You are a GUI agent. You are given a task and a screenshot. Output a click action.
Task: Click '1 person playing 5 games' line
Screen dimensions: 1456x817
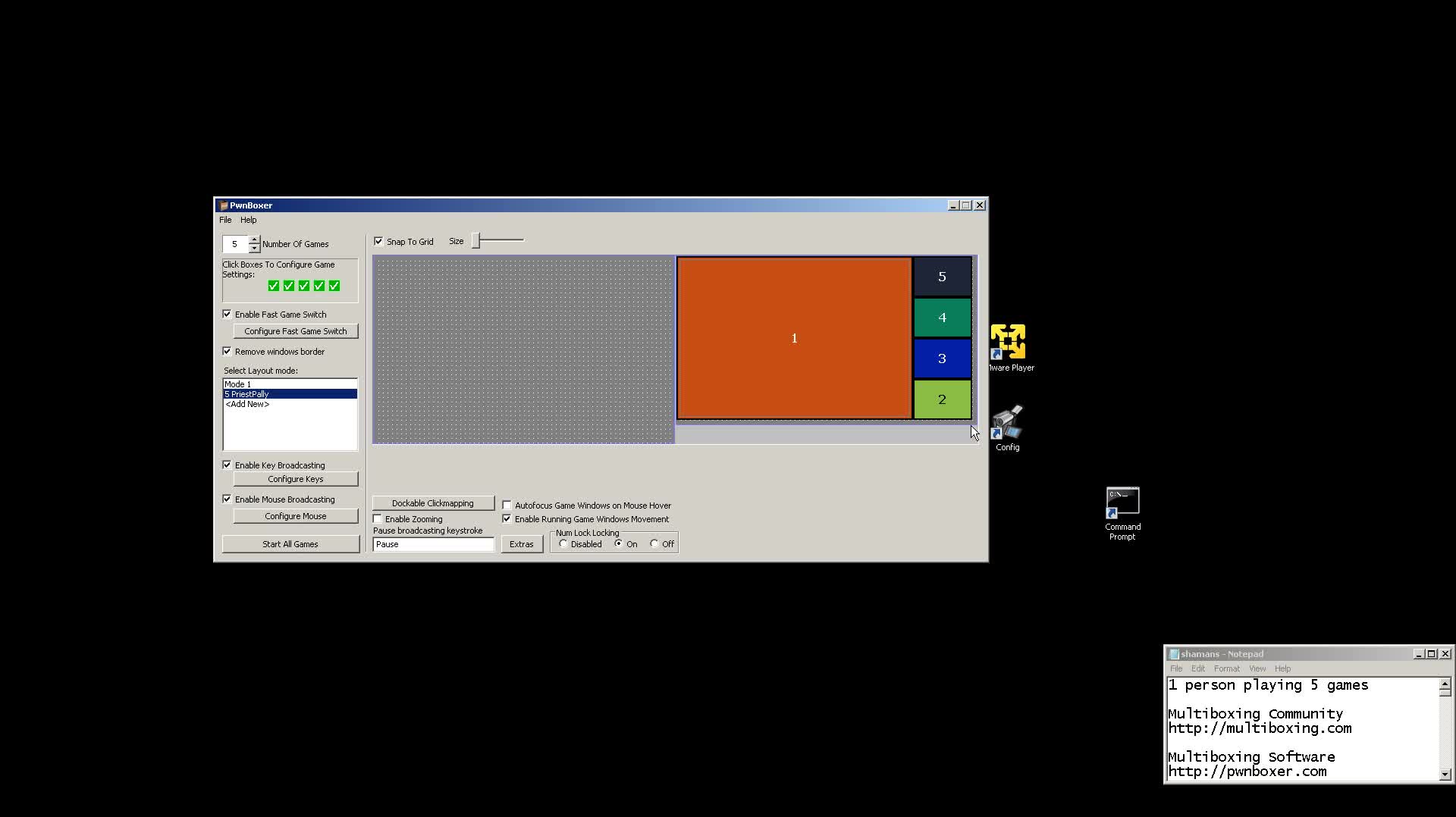(1268, 685)
